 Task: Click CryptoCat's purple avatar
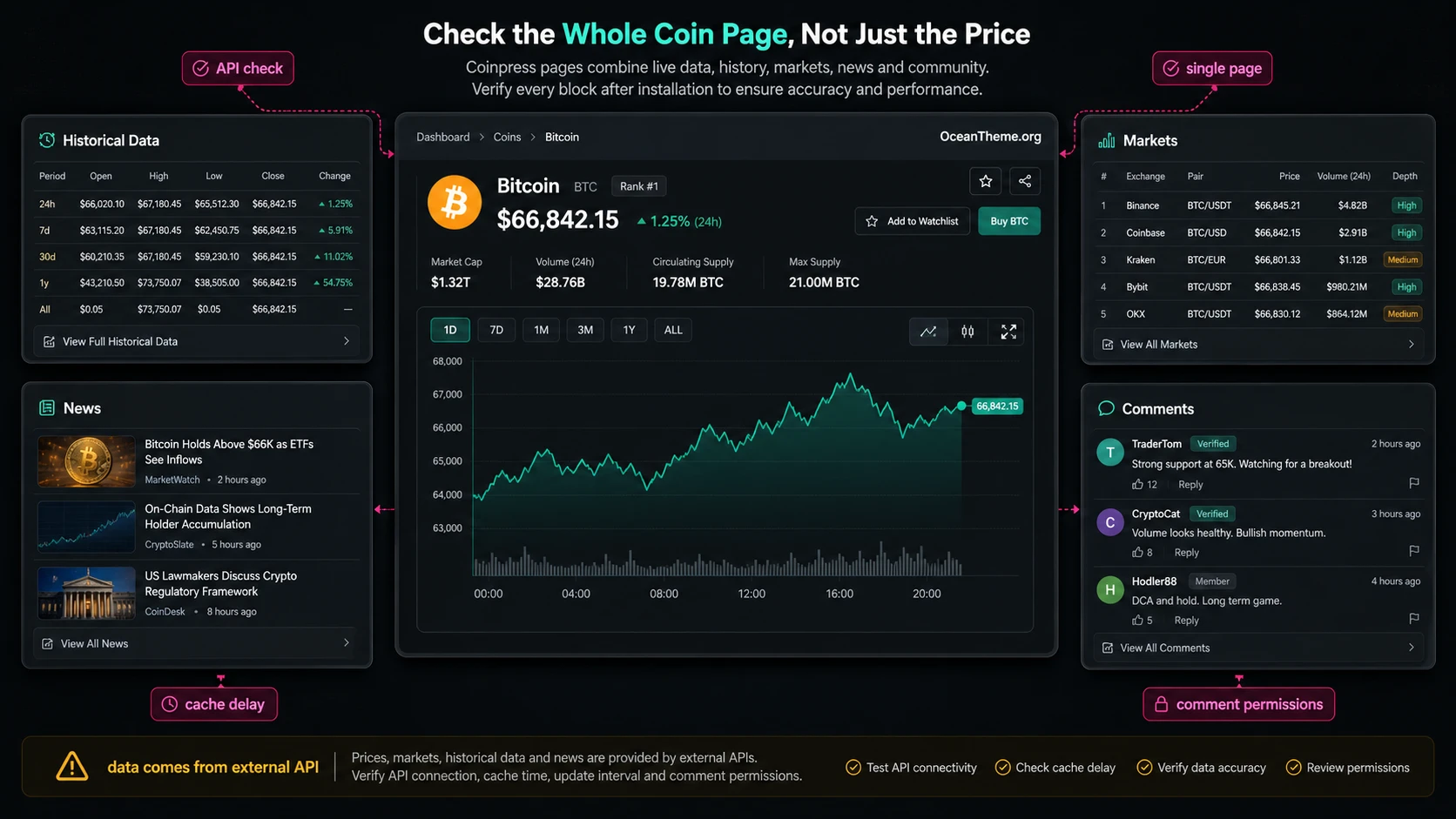pos(1110,522)
